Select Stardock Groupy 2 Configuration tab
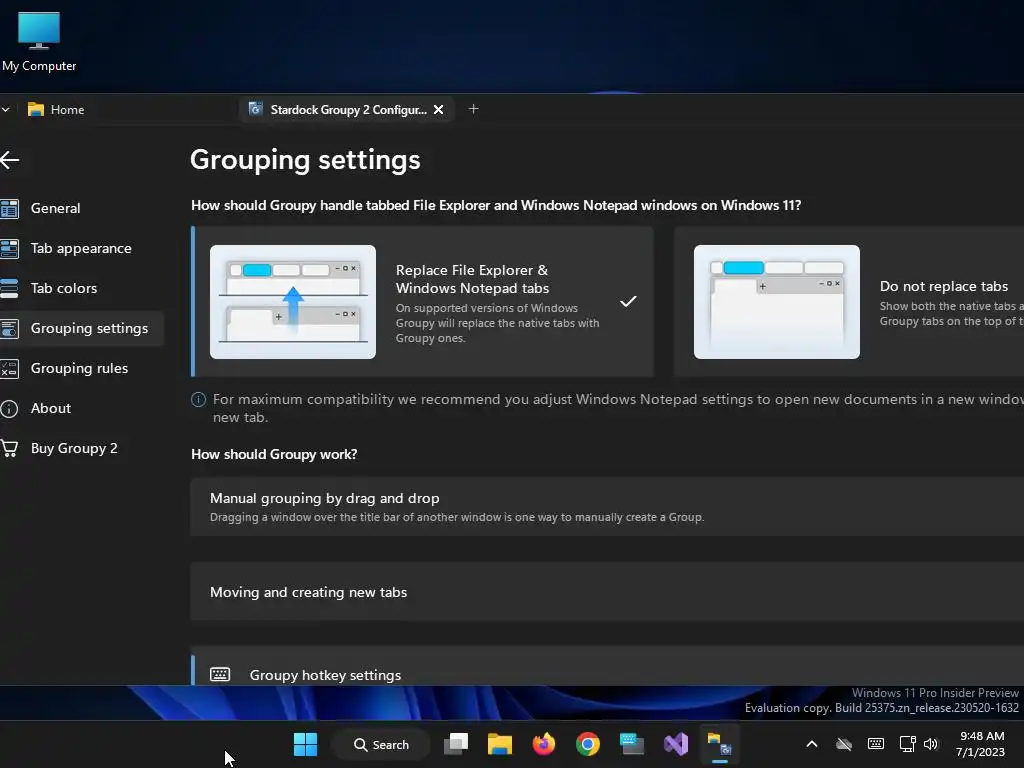 click(347, 110)
